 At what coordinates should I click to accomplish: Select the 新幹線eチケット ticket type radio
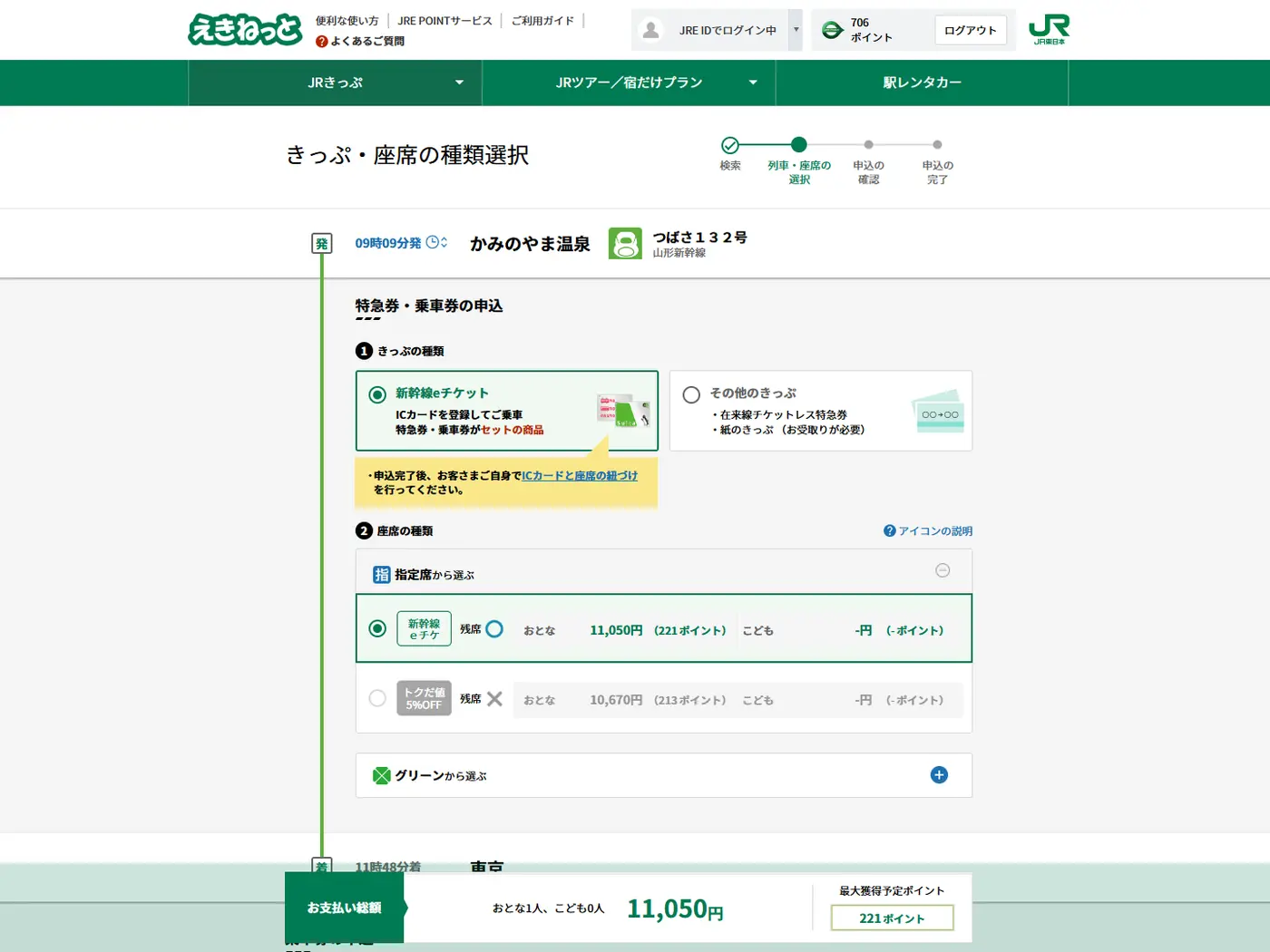point(377,394)
